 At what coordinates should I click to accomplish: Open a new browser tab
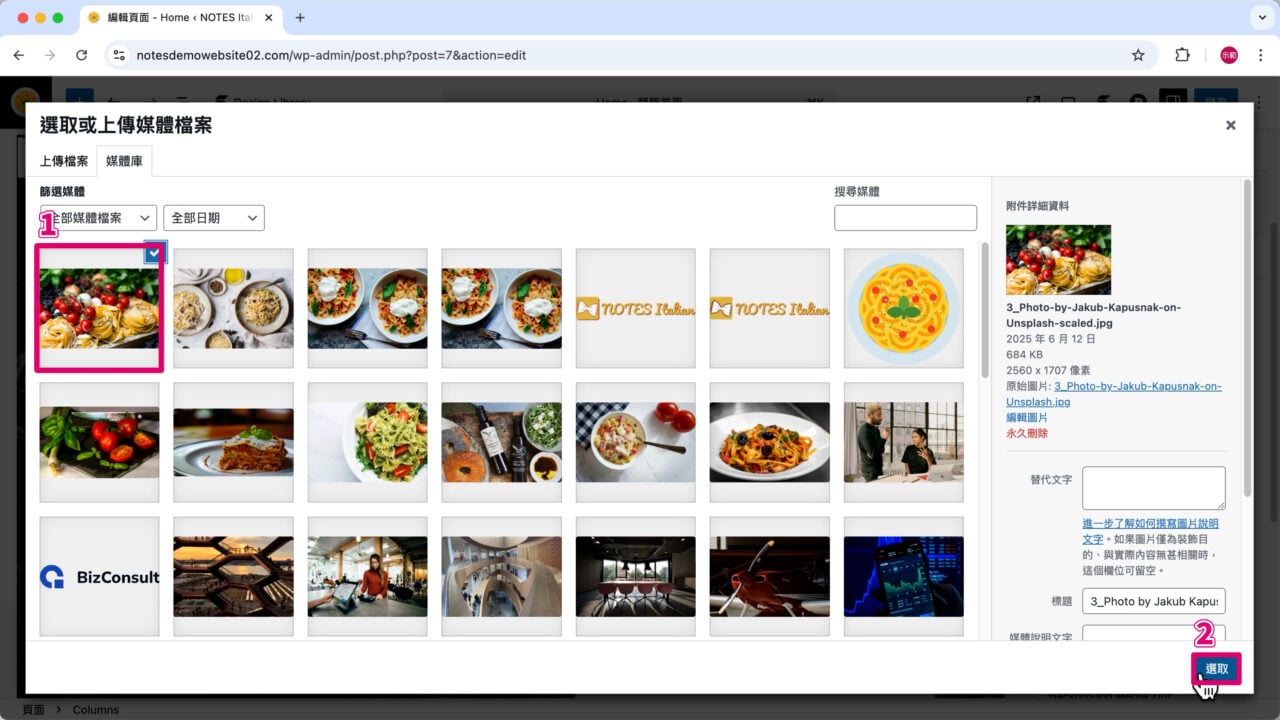300,18
